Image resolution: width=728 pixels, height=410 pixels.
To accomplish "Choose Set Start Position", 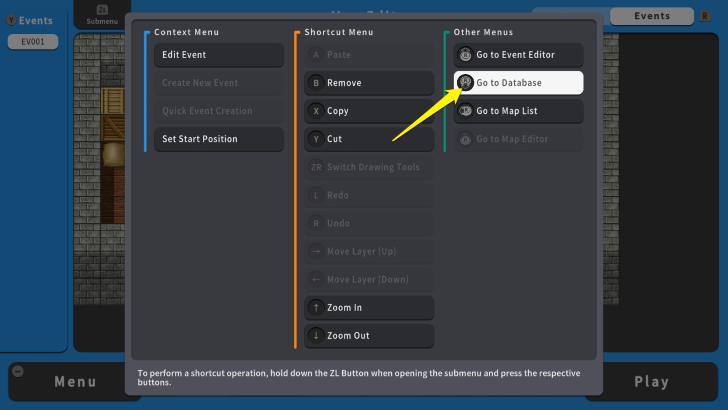I will (x=218, y=139).
